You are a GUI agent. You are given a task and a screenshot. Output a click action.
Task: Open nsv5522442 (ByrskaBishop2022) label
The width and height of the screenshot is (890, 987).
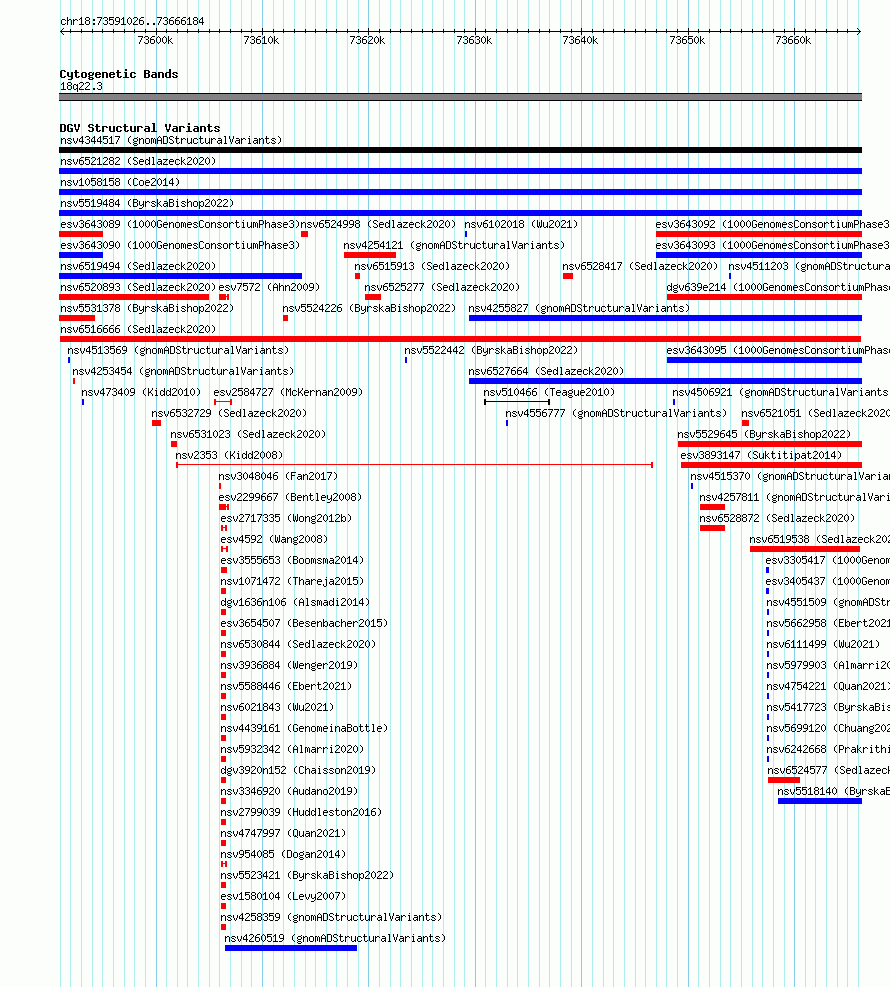click(x=491, y=350)
